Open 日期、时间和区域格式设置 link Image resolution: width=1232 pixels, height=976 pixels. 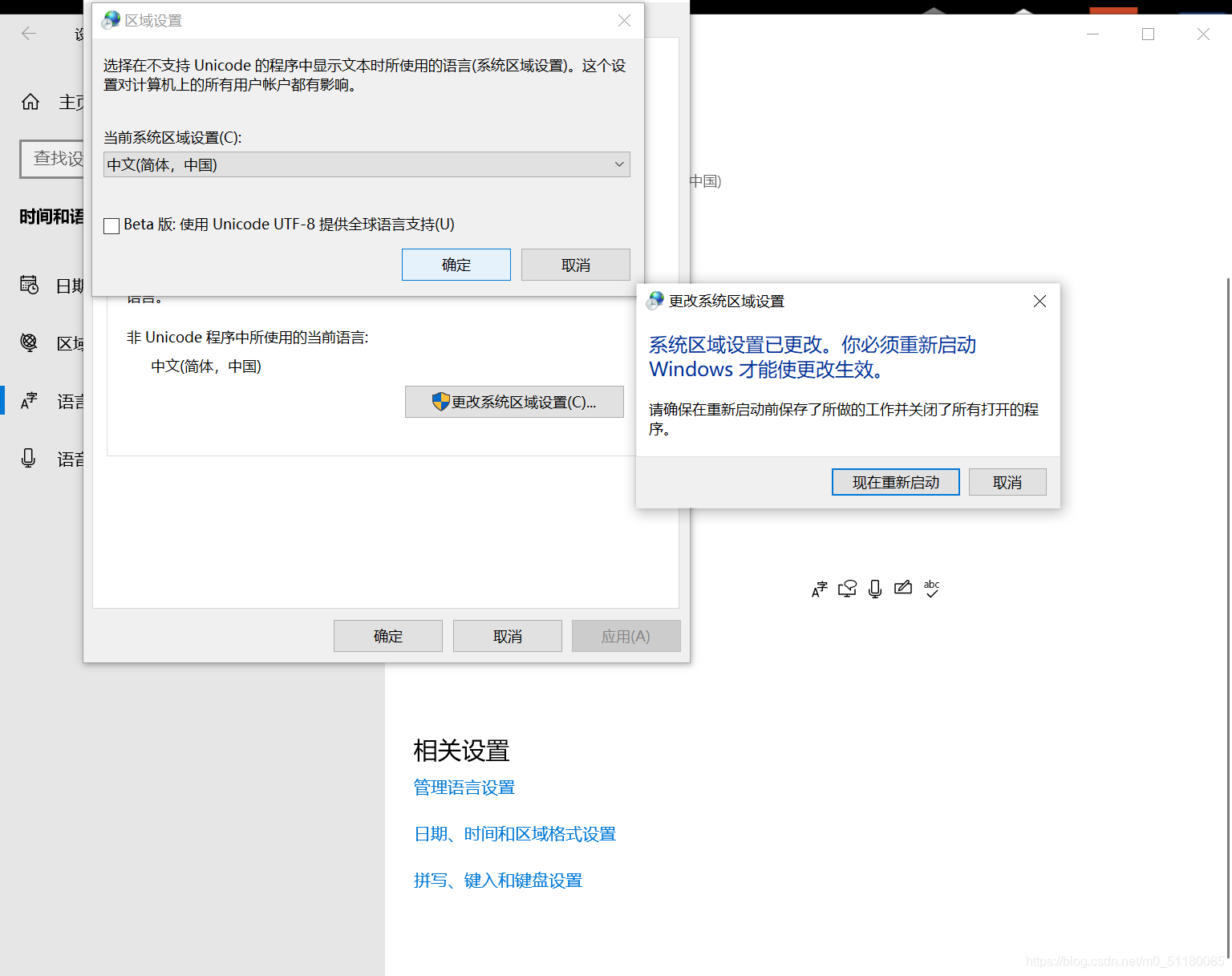pyautogui.click(x=515, y=834)
